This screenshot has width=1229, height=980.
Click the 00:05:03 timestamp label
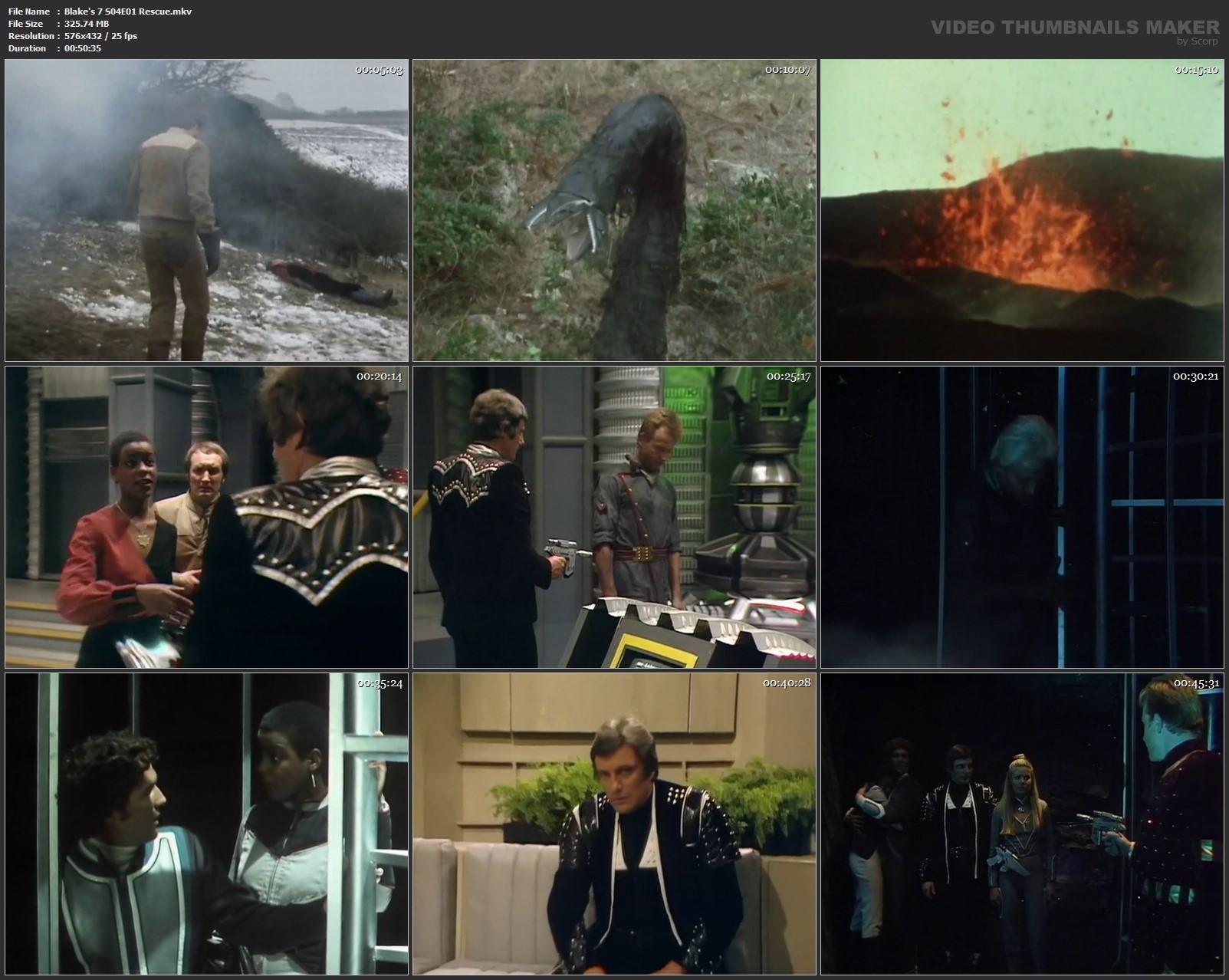(379, 70)
